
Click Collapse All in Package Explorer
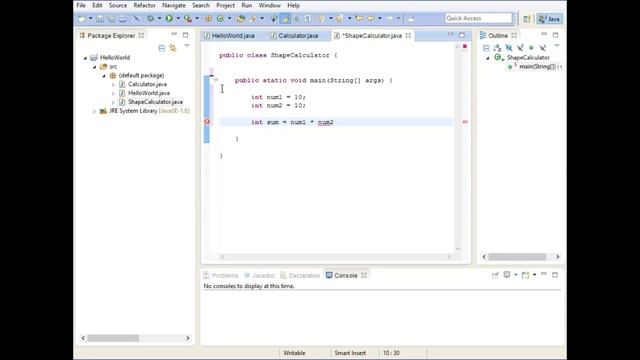pyautogui.click(x=162, y=48)
